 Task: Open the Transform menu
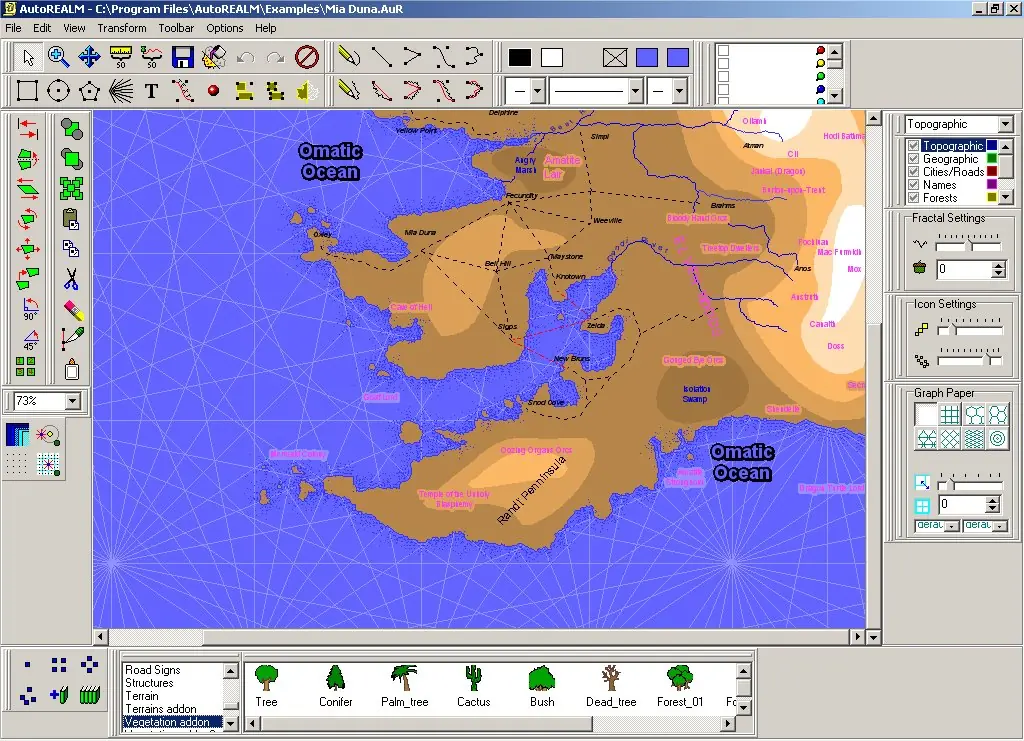(121, 28)
